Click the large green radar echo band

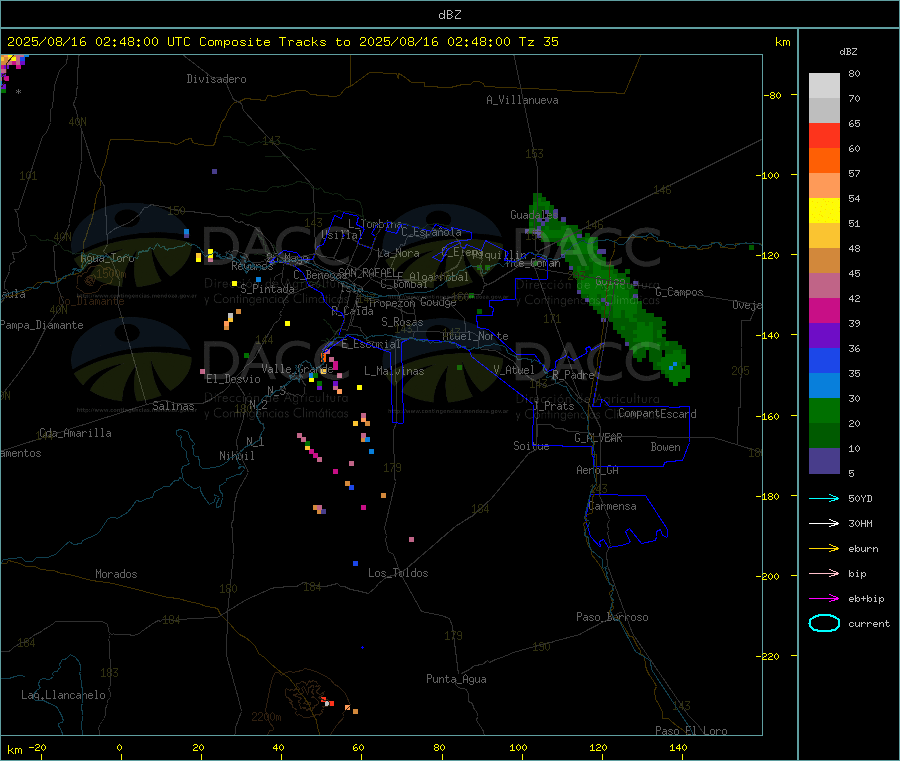coord(610,290)
